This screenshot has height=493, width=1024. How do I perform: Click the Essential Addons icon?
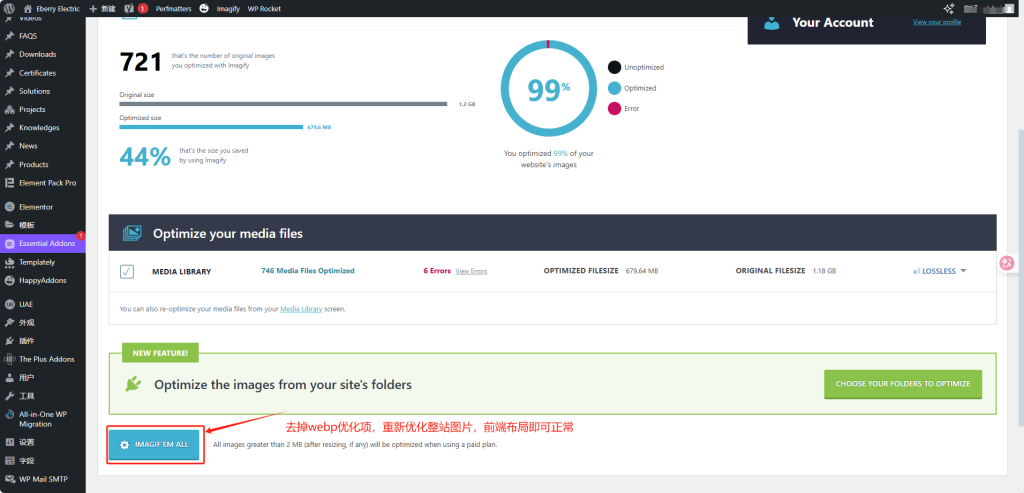[9, 244]
